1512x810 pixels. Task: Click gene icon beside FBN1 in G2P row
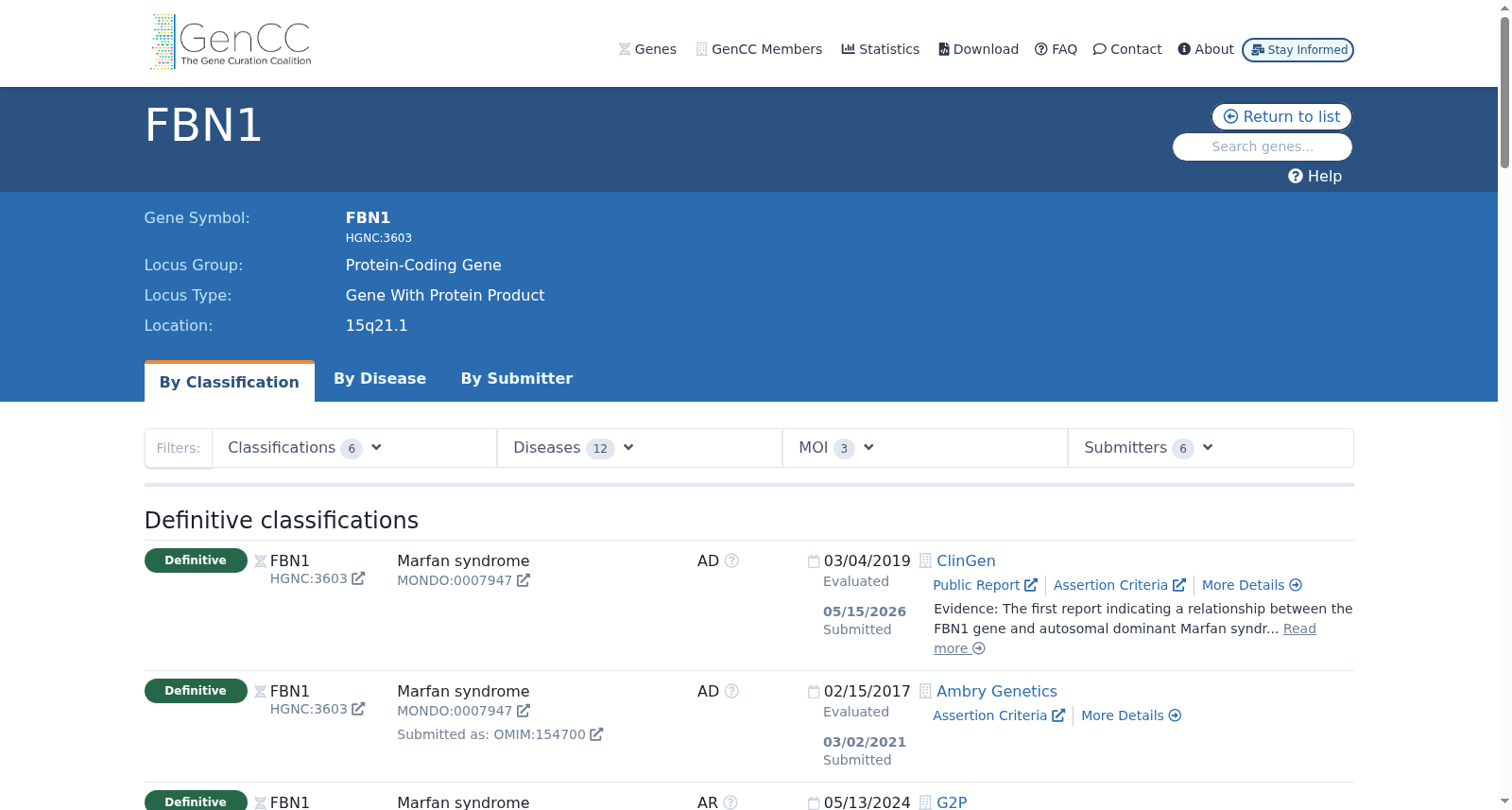click(261, 803)
